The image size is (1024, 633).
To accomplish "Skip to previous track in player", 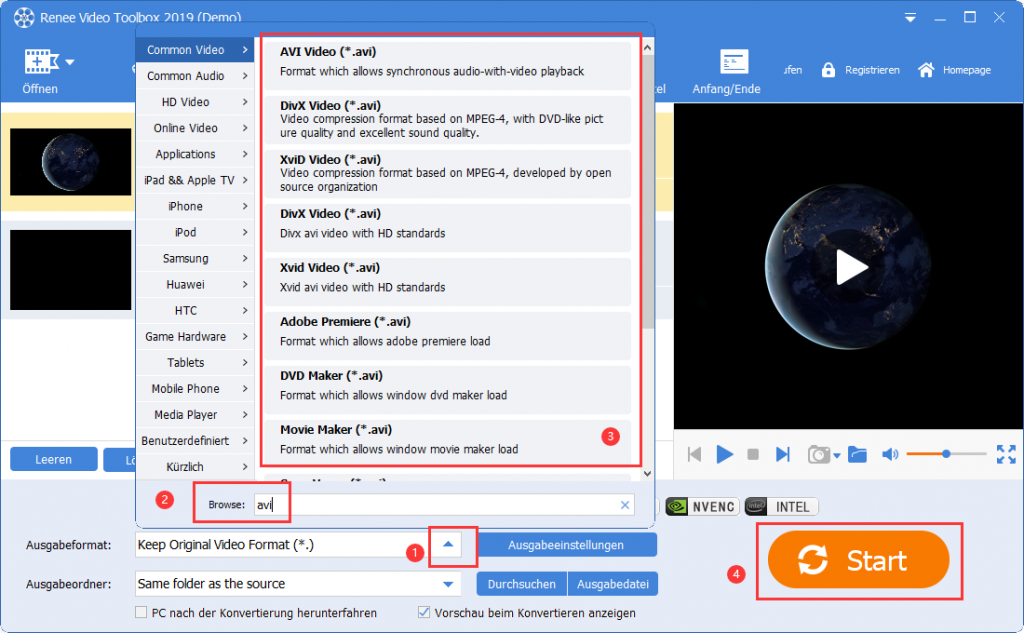I will click(694, 454).
